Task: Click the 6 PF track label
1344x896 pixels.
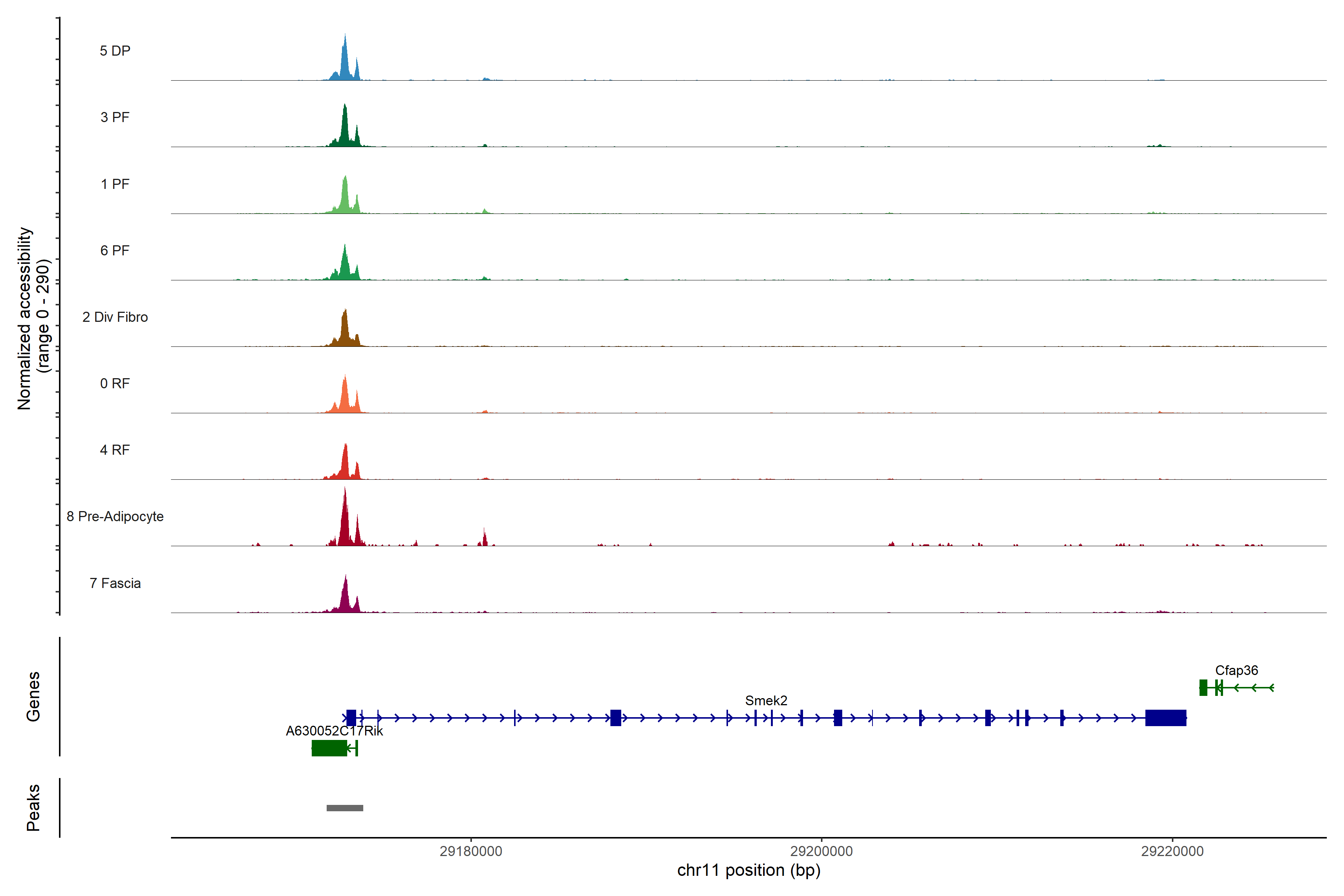Action: click(115, 250)
